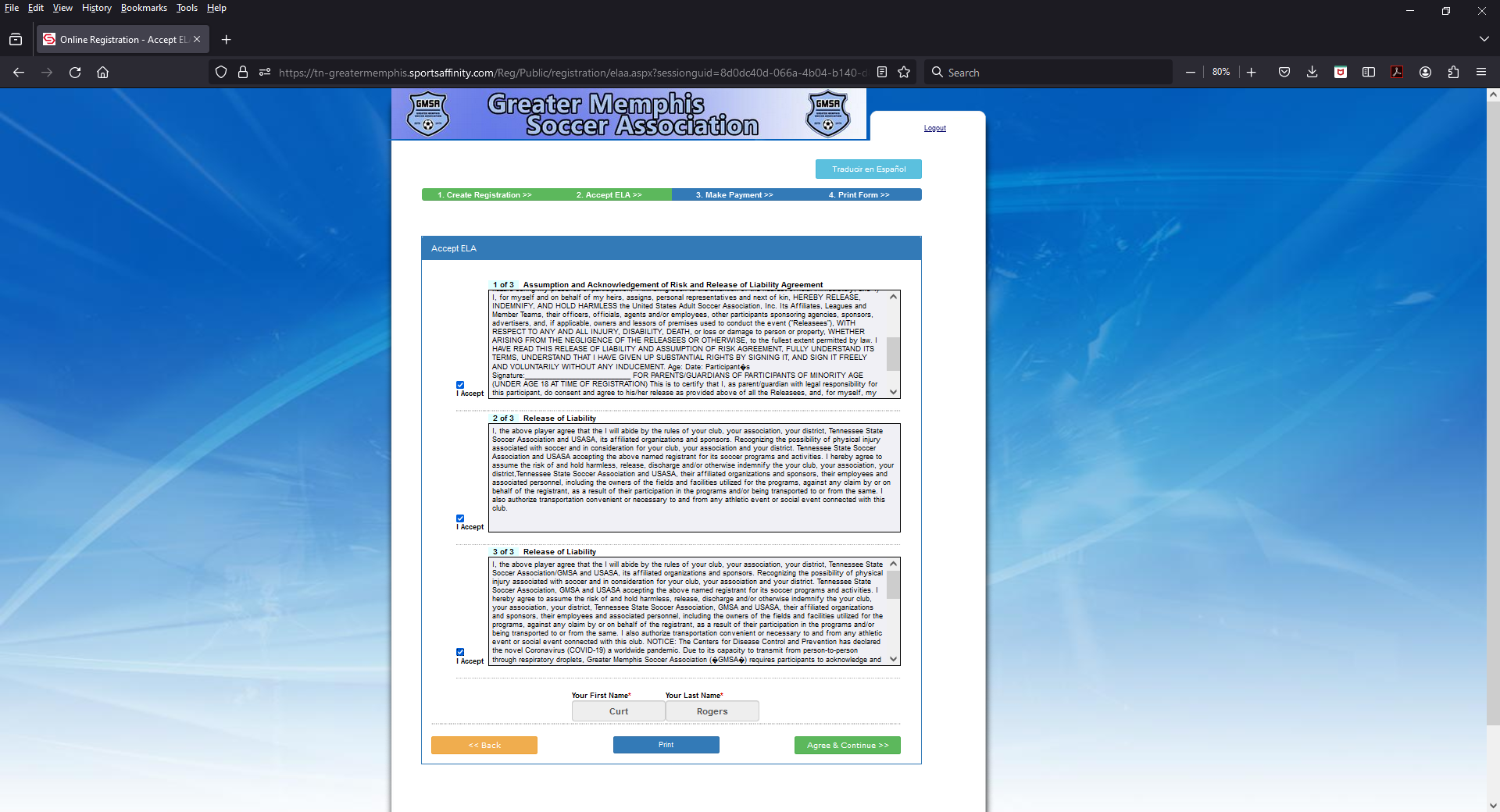Viewport: 1500px width, 812px height.
Task: Reset zoom via 80% indicator
Action: [x=1221, y=72]
